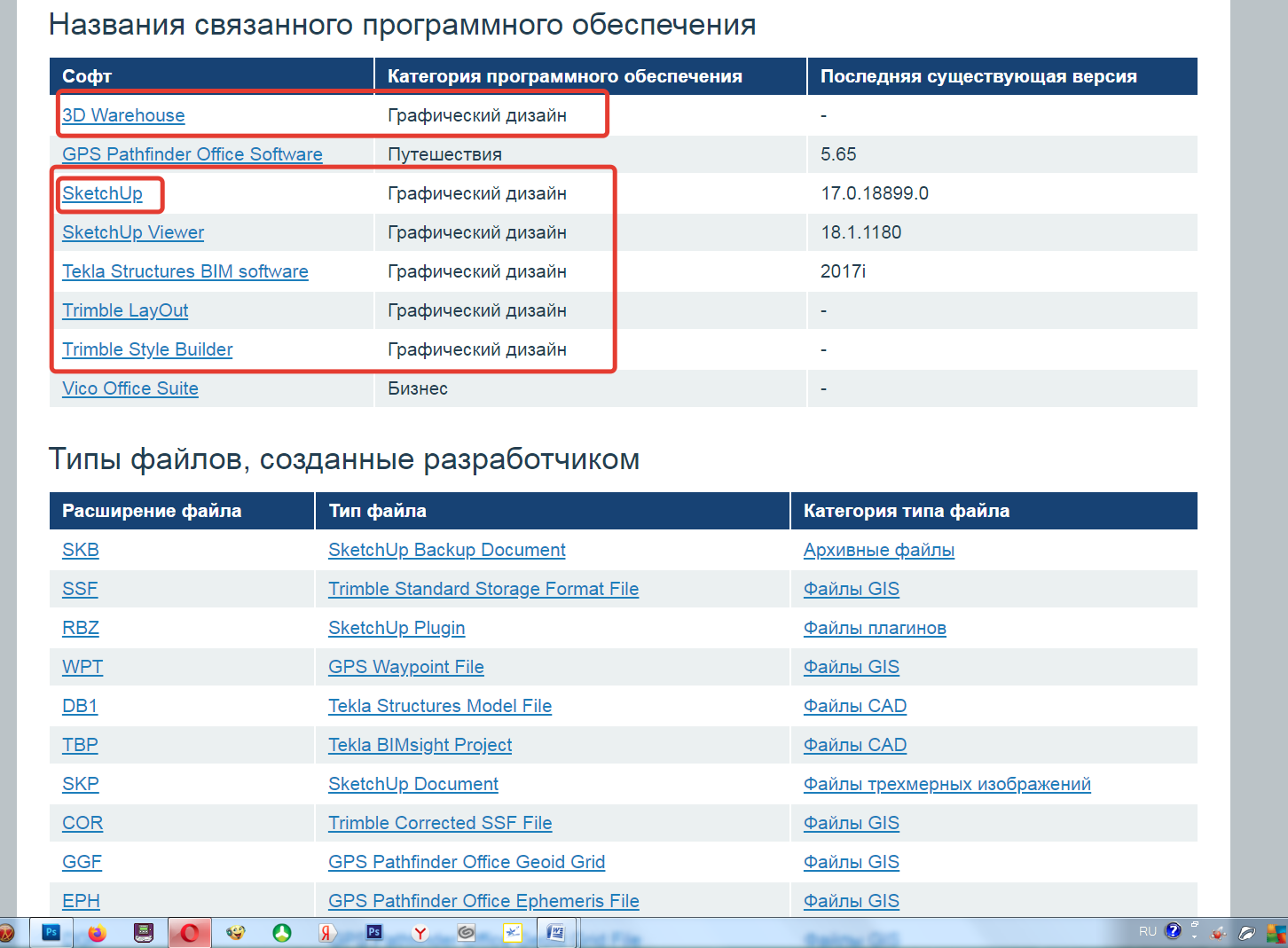Viewport: 1288px width, 948px height.
Task: Click version 18.1.1180 in SketchUp Viewer row
Action: tap(861, 232)
